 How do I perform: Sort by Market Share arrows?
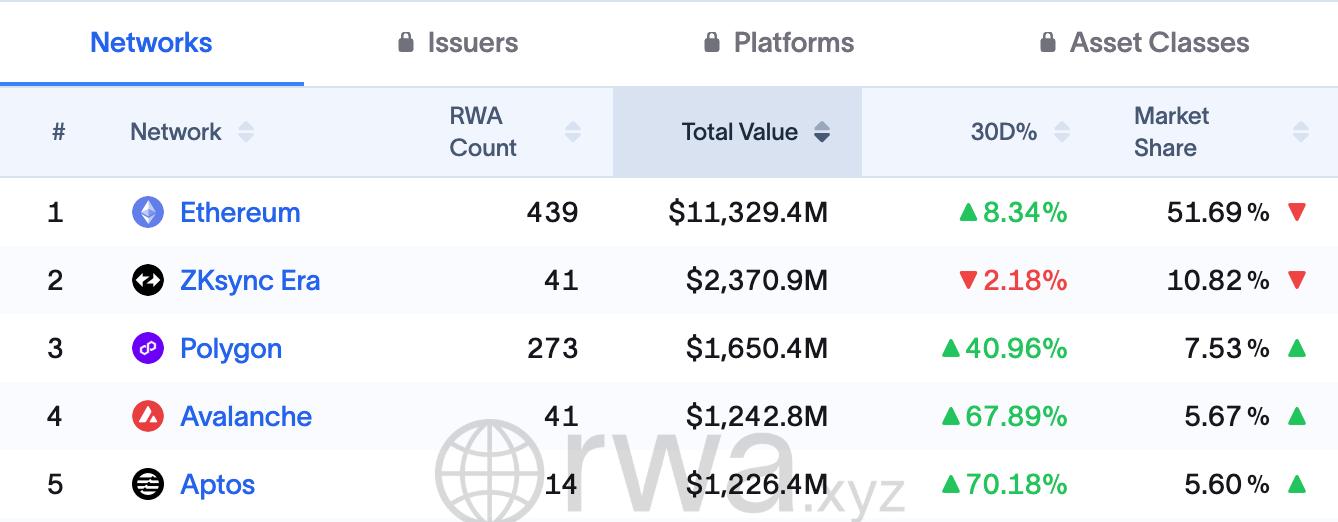click(1300, 132)
